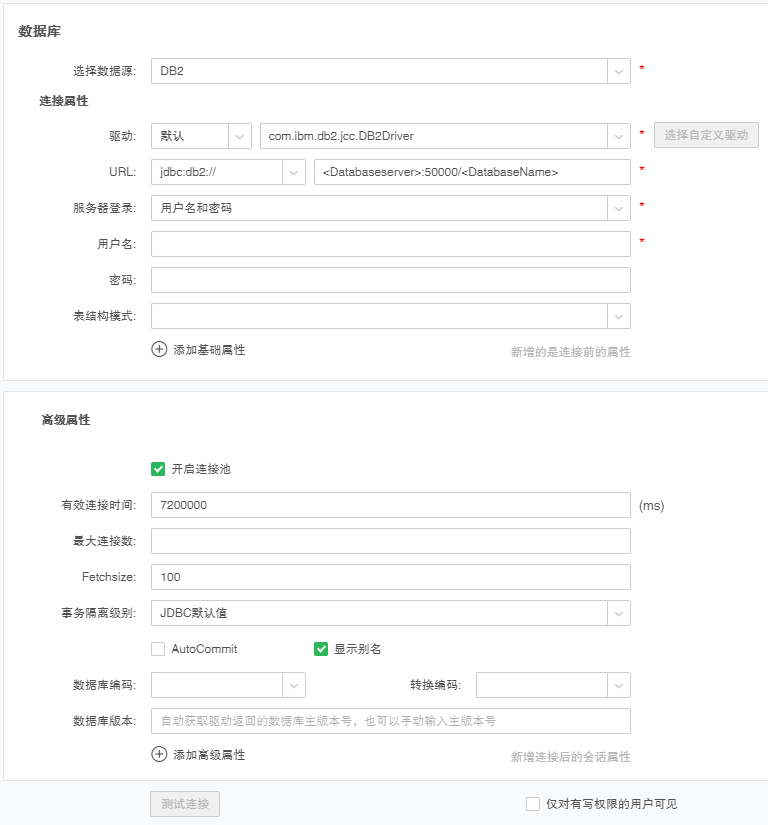This screenshot has width=768, height=825.
Task: Open the 选择数据源 DB2 dropdown
Action: click(619, 71)
